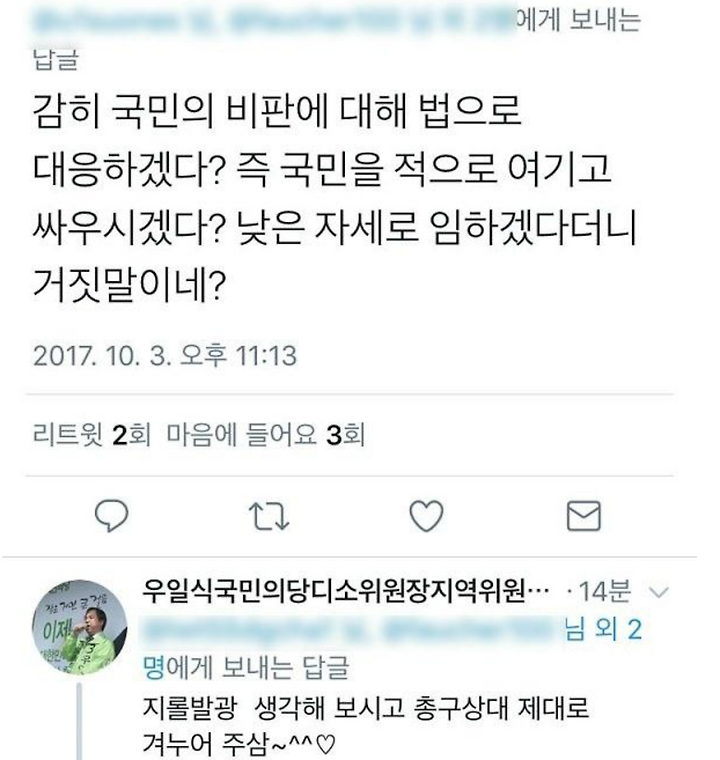Open profile name 우일식국민의당디소위원장지역위원…
Screen dimensions: 720x760
(346, 591)
